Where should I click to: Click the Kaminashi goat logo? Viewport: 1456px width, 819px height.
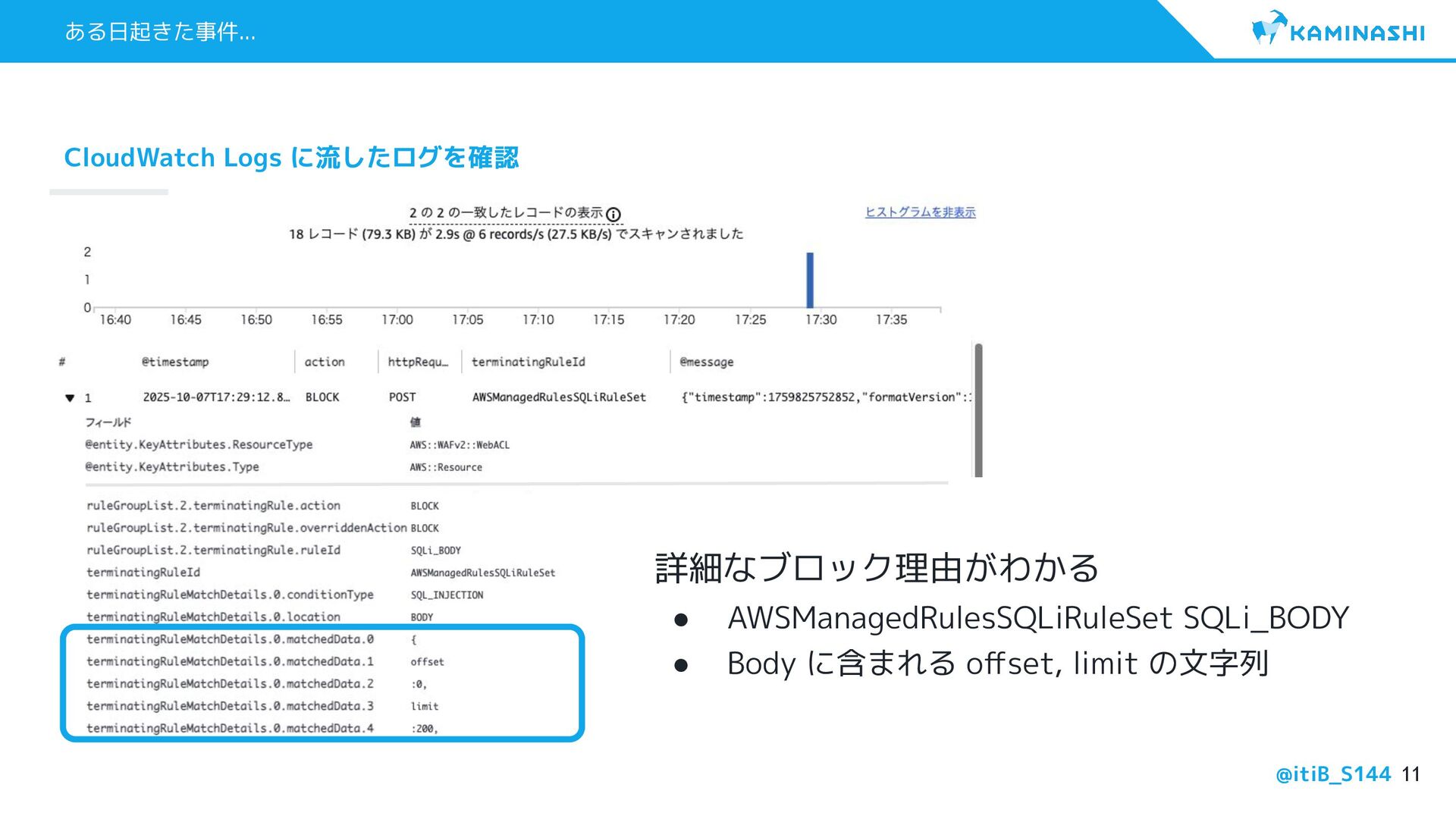1268,29
